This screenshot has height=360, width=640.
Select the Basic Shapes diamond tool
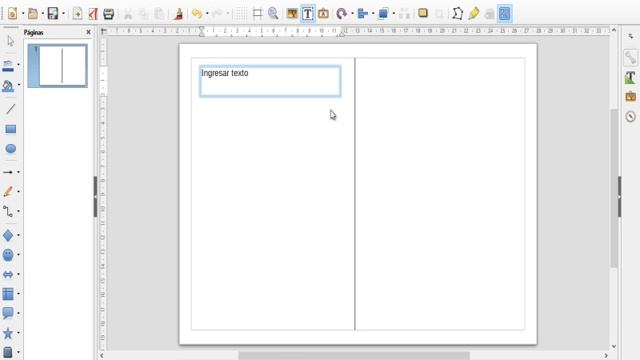(8, 235)
